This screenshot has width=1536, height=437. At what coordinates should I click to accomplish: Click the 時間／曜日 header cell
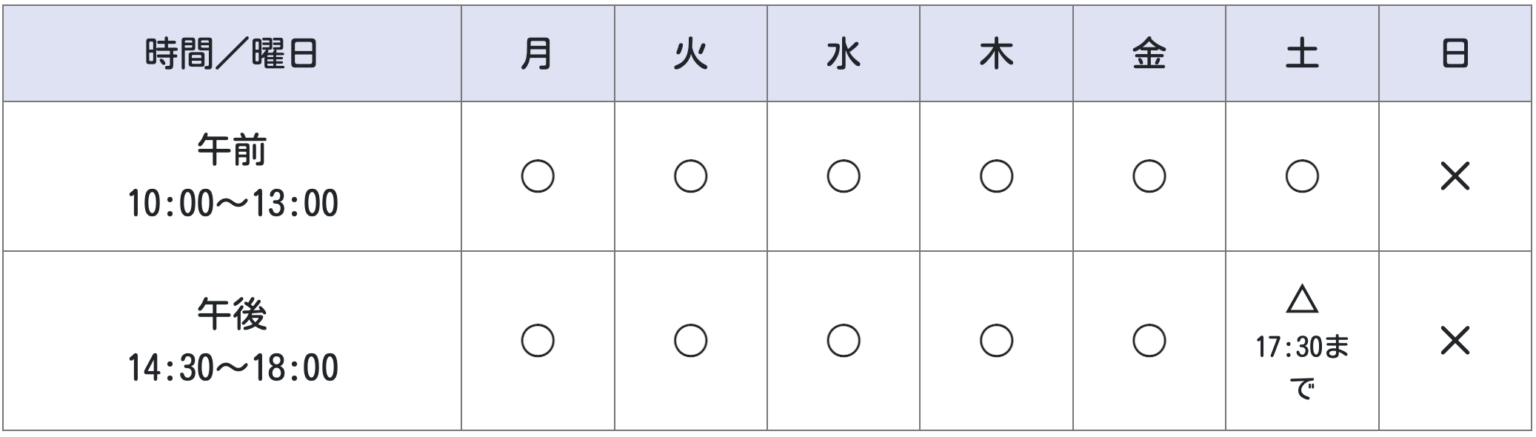232,55
